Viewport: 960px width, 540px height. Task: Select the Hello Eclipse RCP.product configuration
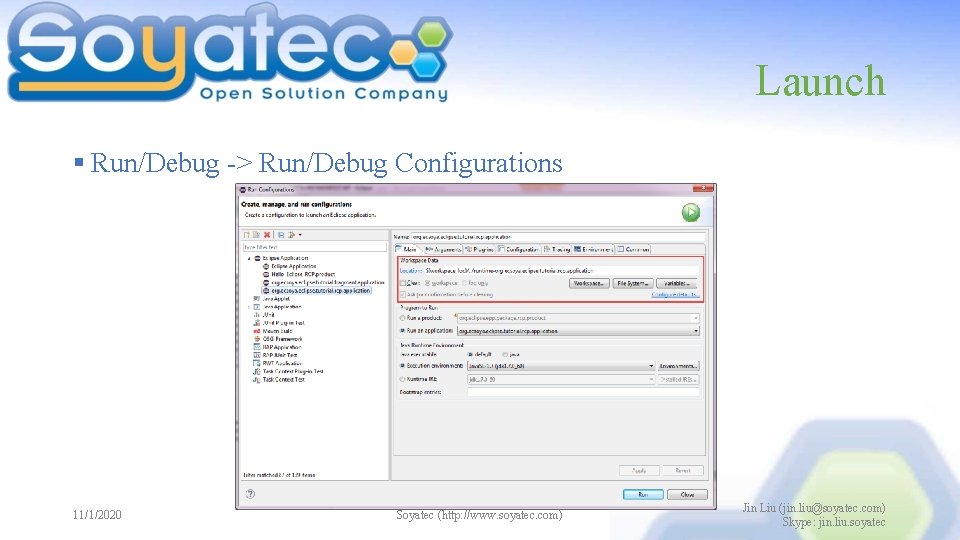(x=303, y=274)
